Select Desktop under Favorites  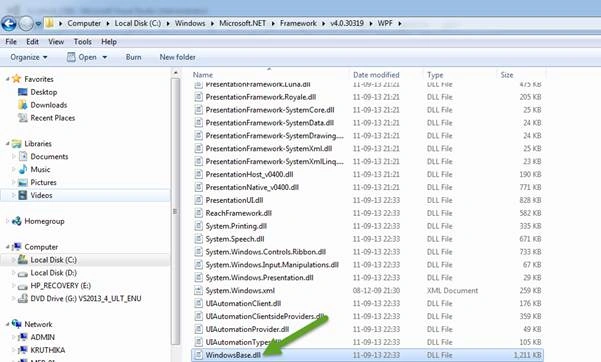tap(44, 92)
